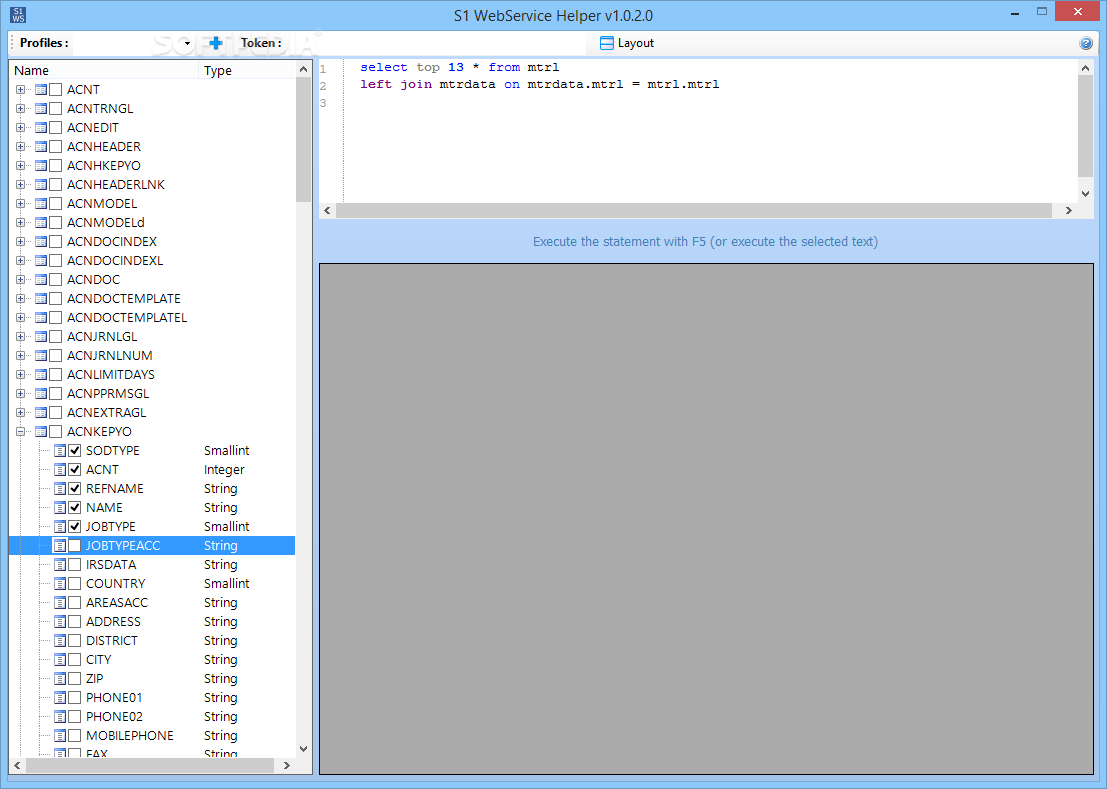Minimize the S1 WebService Helper window
This screenshot has height=789, width=1107.
[1015, 13]
